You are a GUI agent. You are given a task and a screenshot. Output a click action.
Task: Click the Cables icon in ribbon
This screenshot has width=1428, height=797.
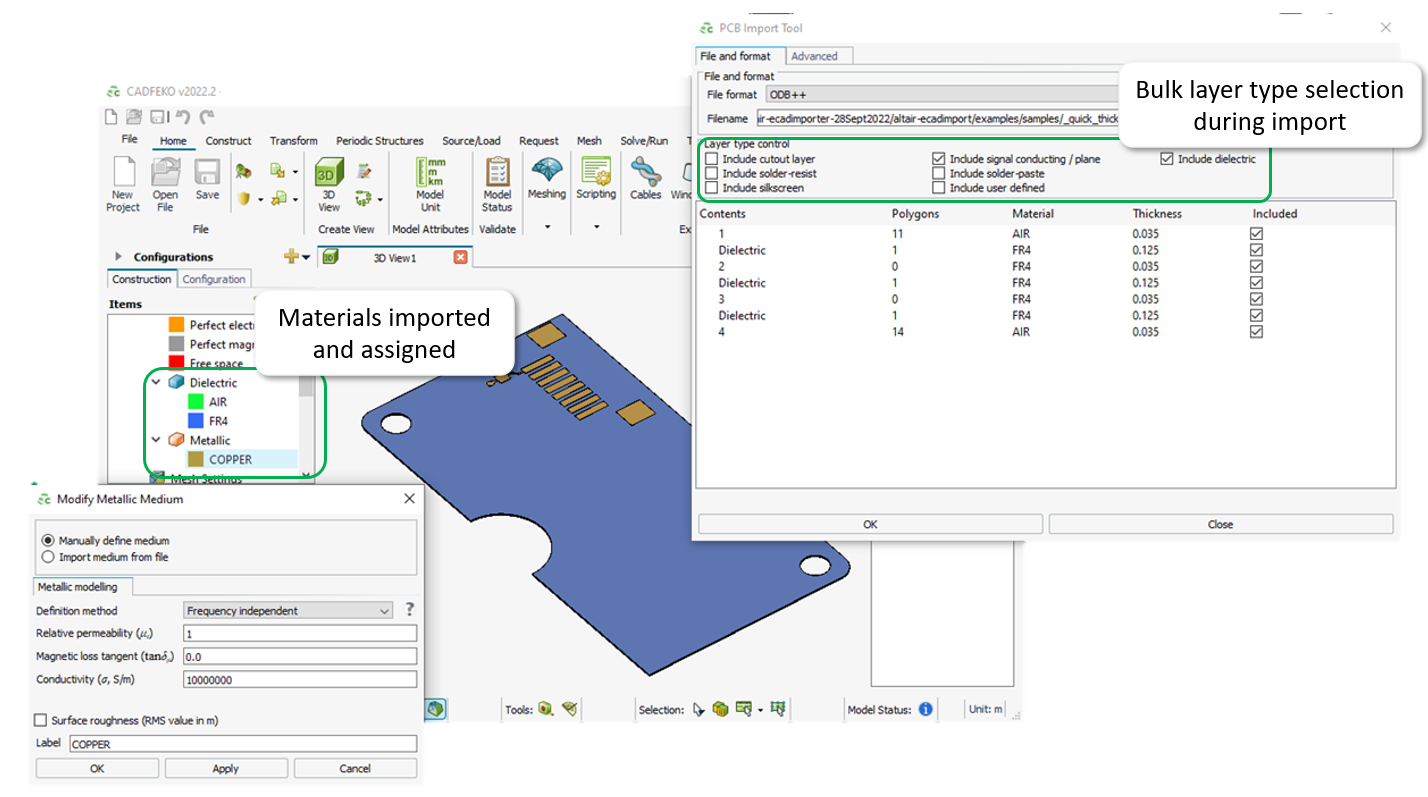coord(646,172)
